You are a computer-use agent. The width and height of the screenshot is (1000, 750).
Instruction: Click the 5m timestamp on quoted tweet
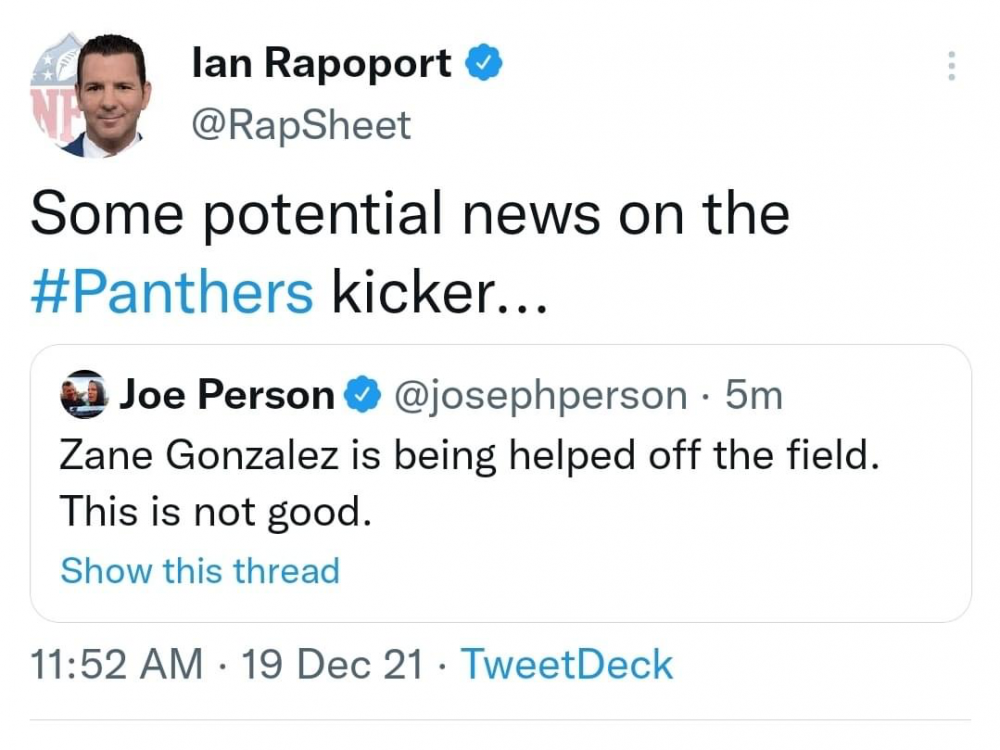(x=753, y=396)
